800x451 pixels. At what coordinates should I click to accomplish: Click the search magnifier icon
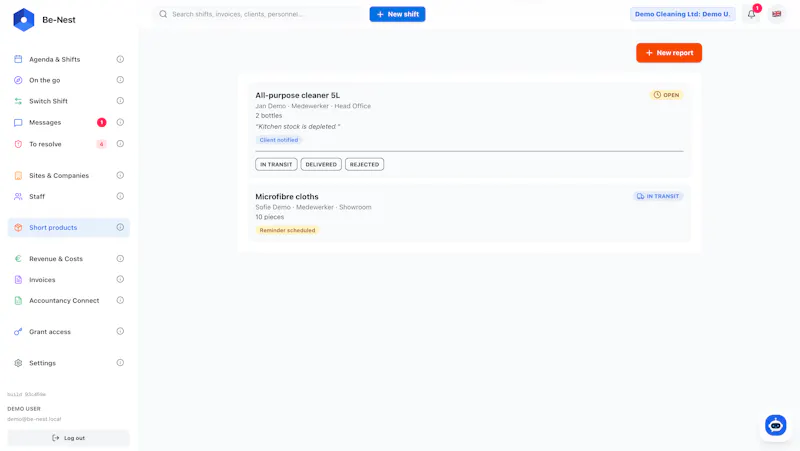pyautogui.click(x=163, y=14)
